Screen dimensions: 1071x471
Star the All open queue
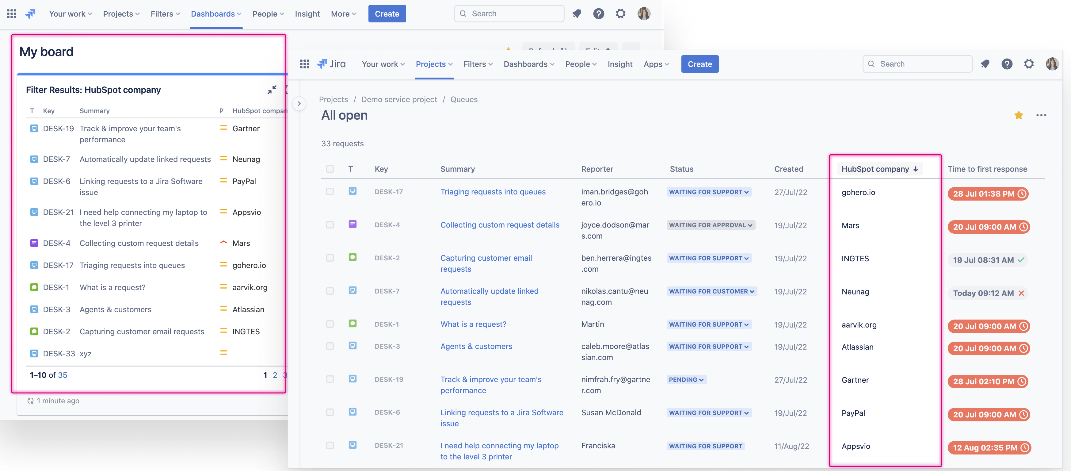tap(1018, 115)
